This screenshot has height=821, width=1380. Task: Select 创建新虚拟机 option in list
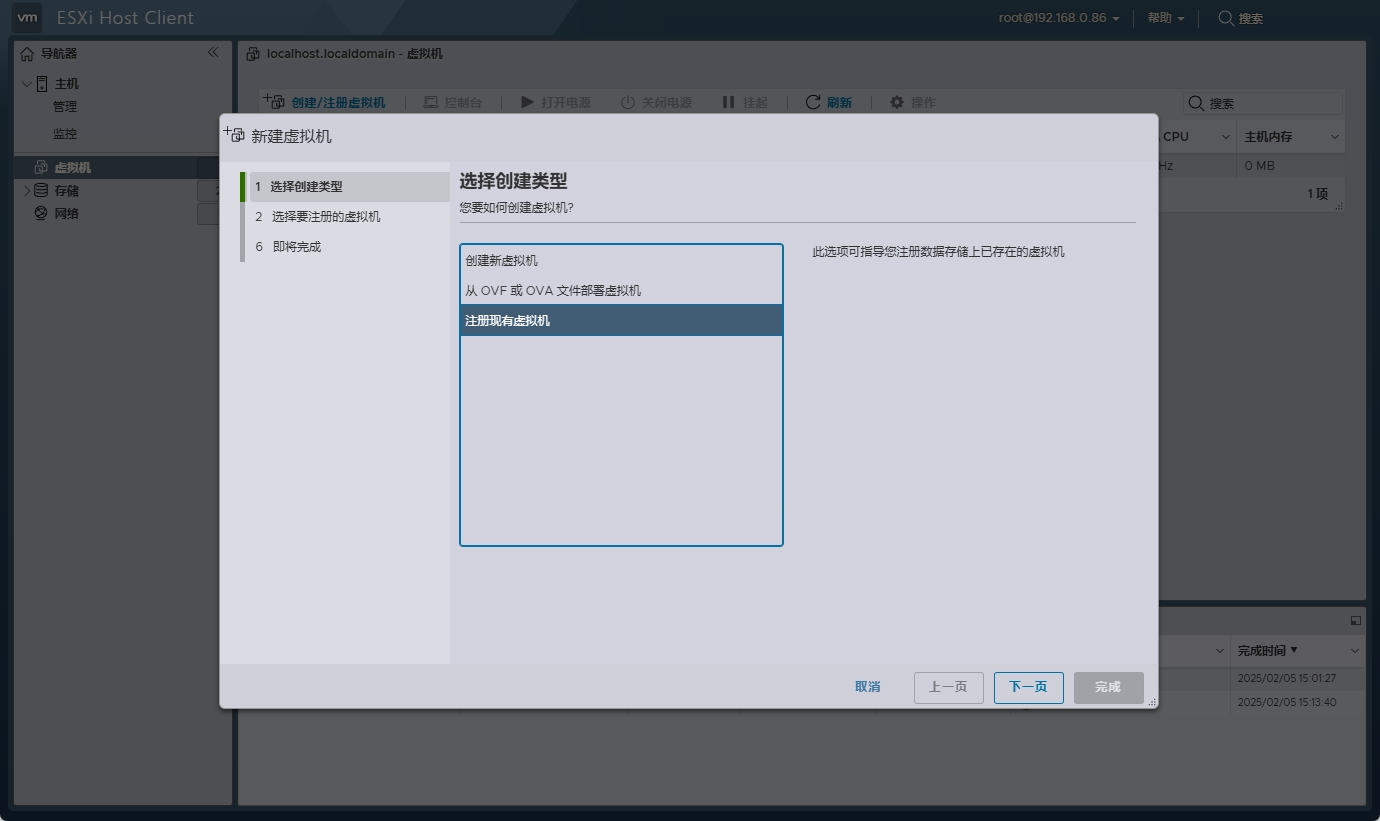coord(502,261)
